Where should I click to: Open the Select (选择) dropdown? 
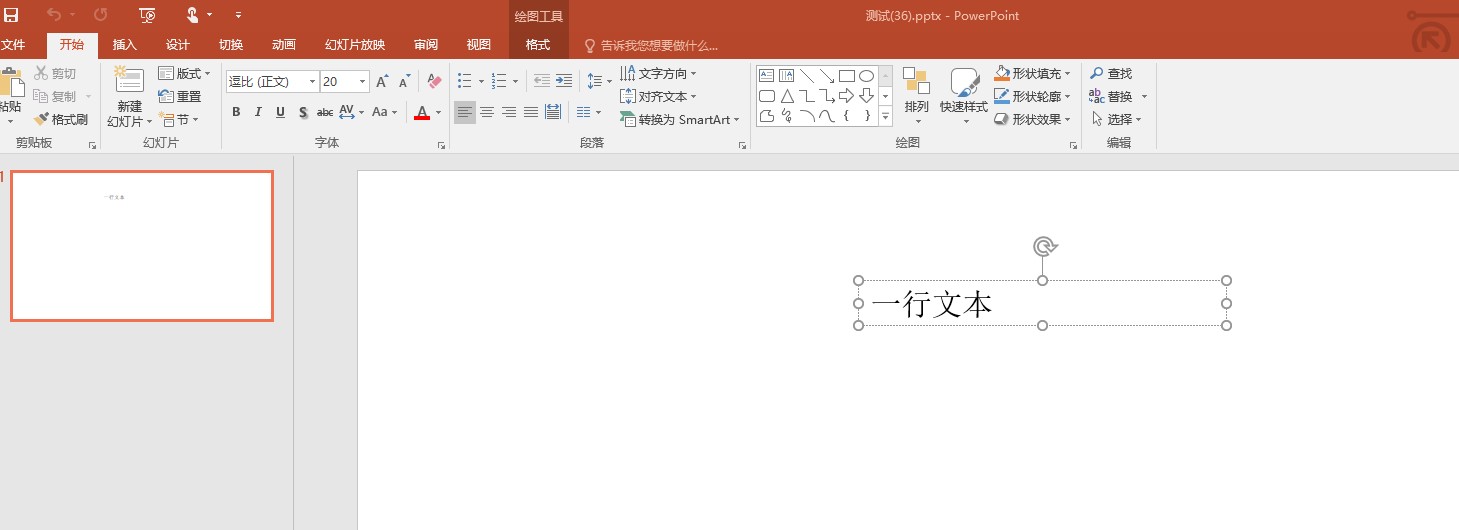(x=1116, y=119)
